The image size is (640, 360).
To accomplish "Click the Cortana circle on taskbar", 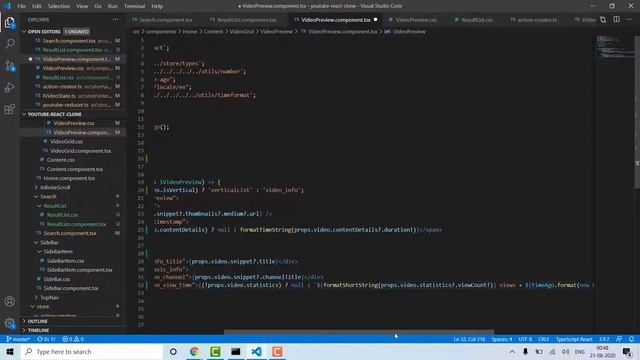I will 173,351.
